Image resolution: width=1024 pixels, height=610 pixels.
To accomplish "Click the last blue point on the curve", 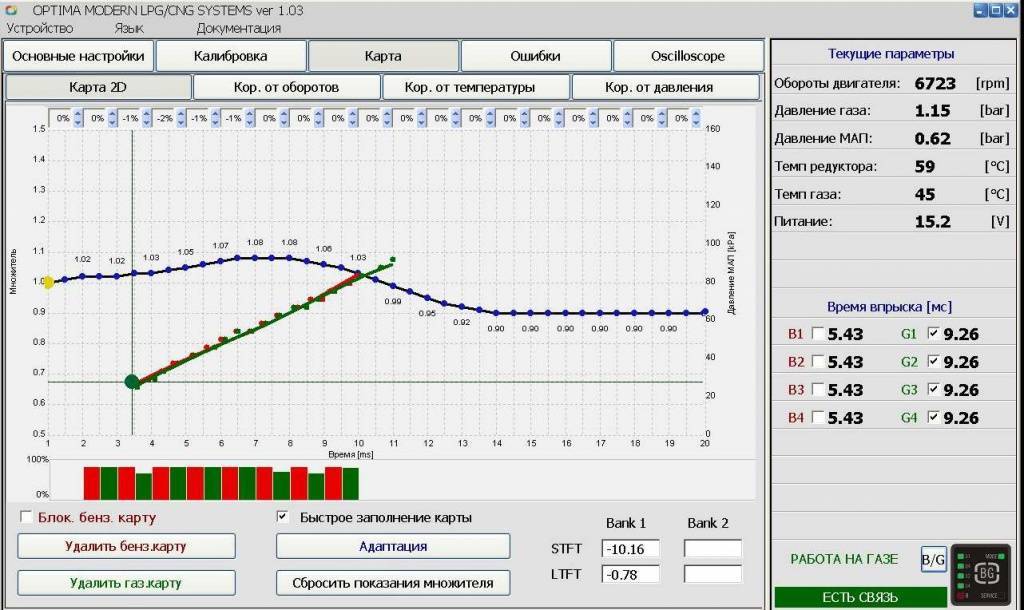I will pyautogui.click(x=705, y=312).
